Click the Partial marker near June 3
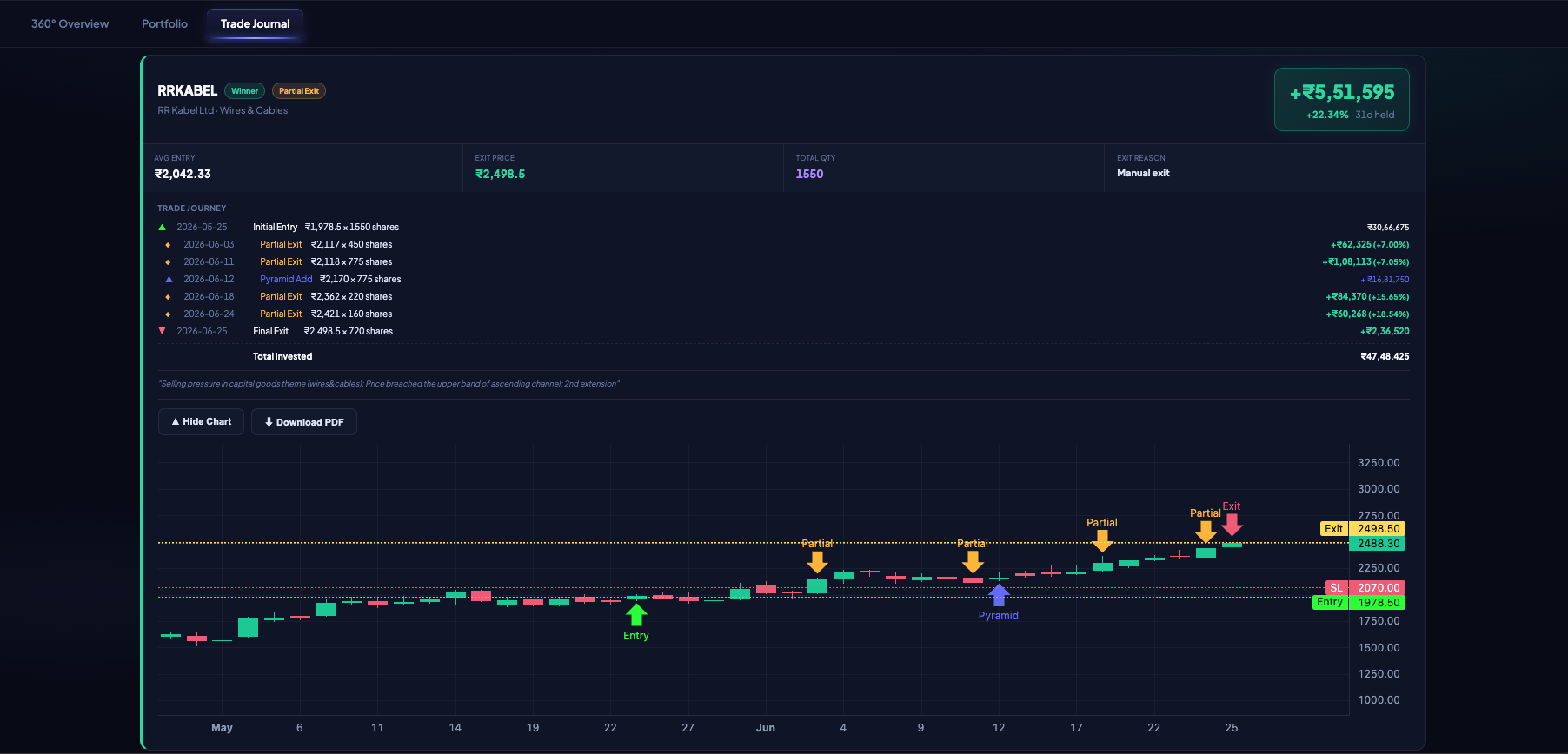Viewport: 1568px width, 754px height. click(817, 562)
